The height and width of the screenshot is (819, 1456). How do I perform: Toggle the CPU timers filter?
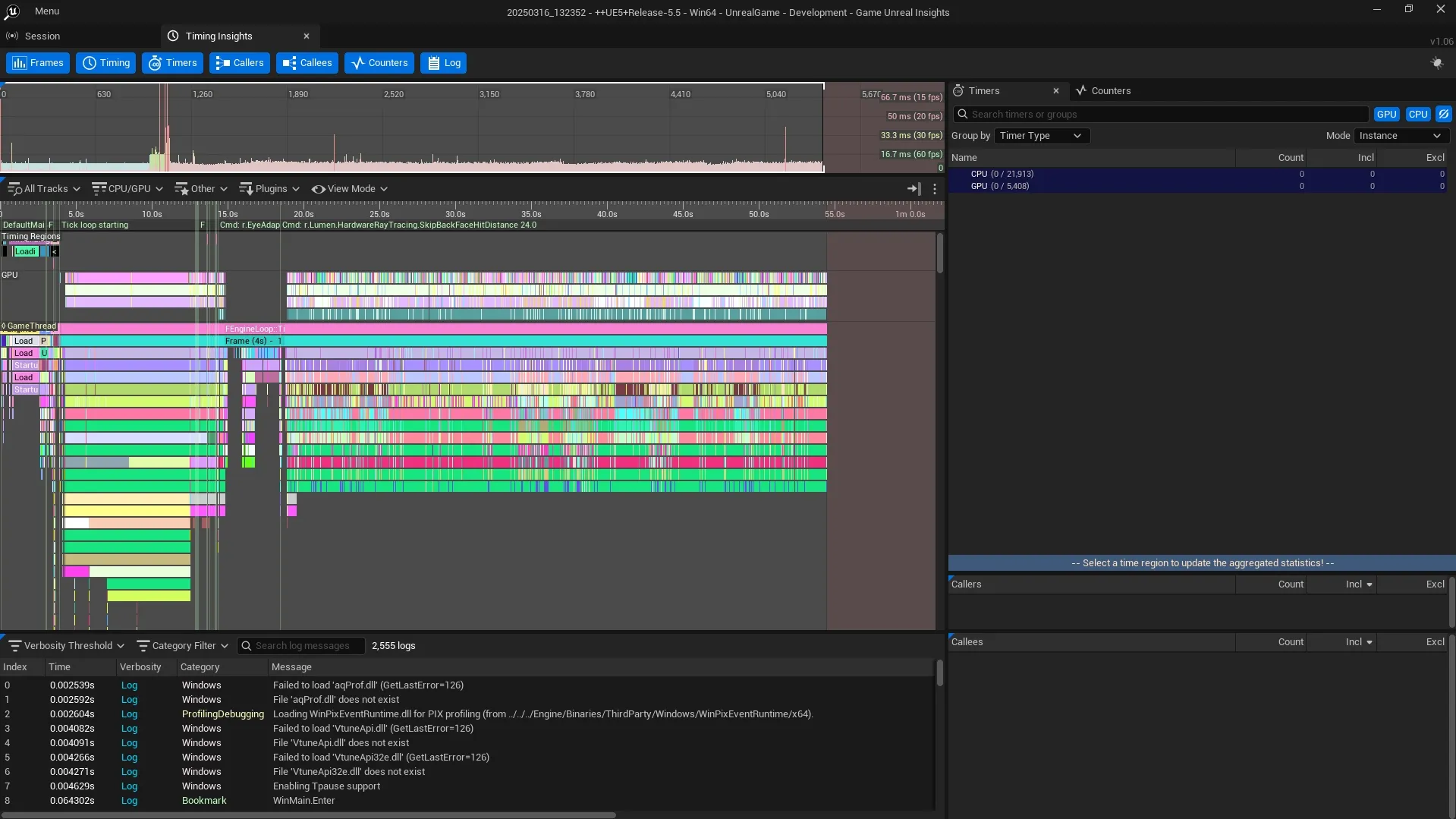[1418, 115]
